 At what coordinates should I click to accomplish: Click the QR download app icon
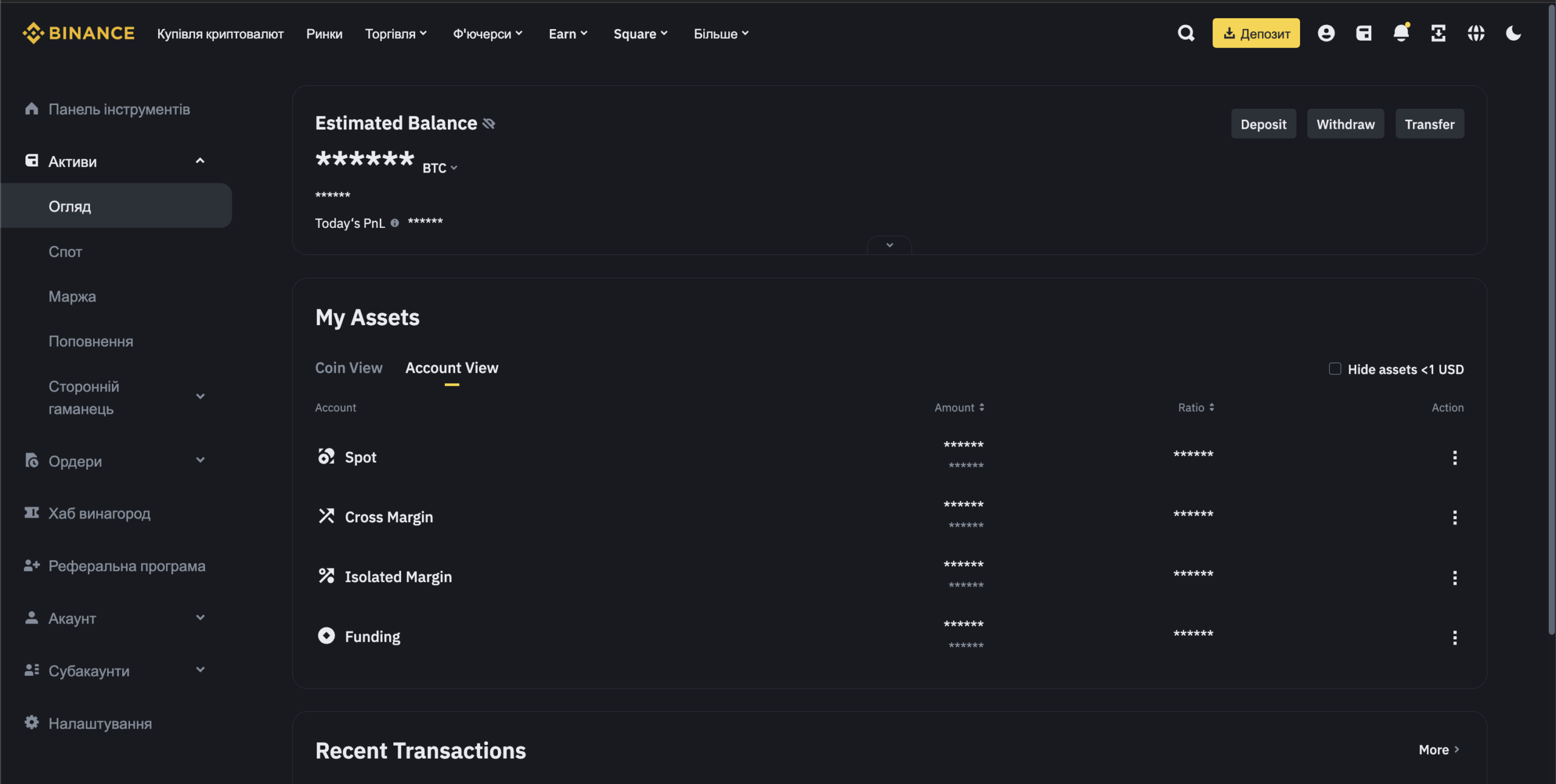(x=1438, y=33)
